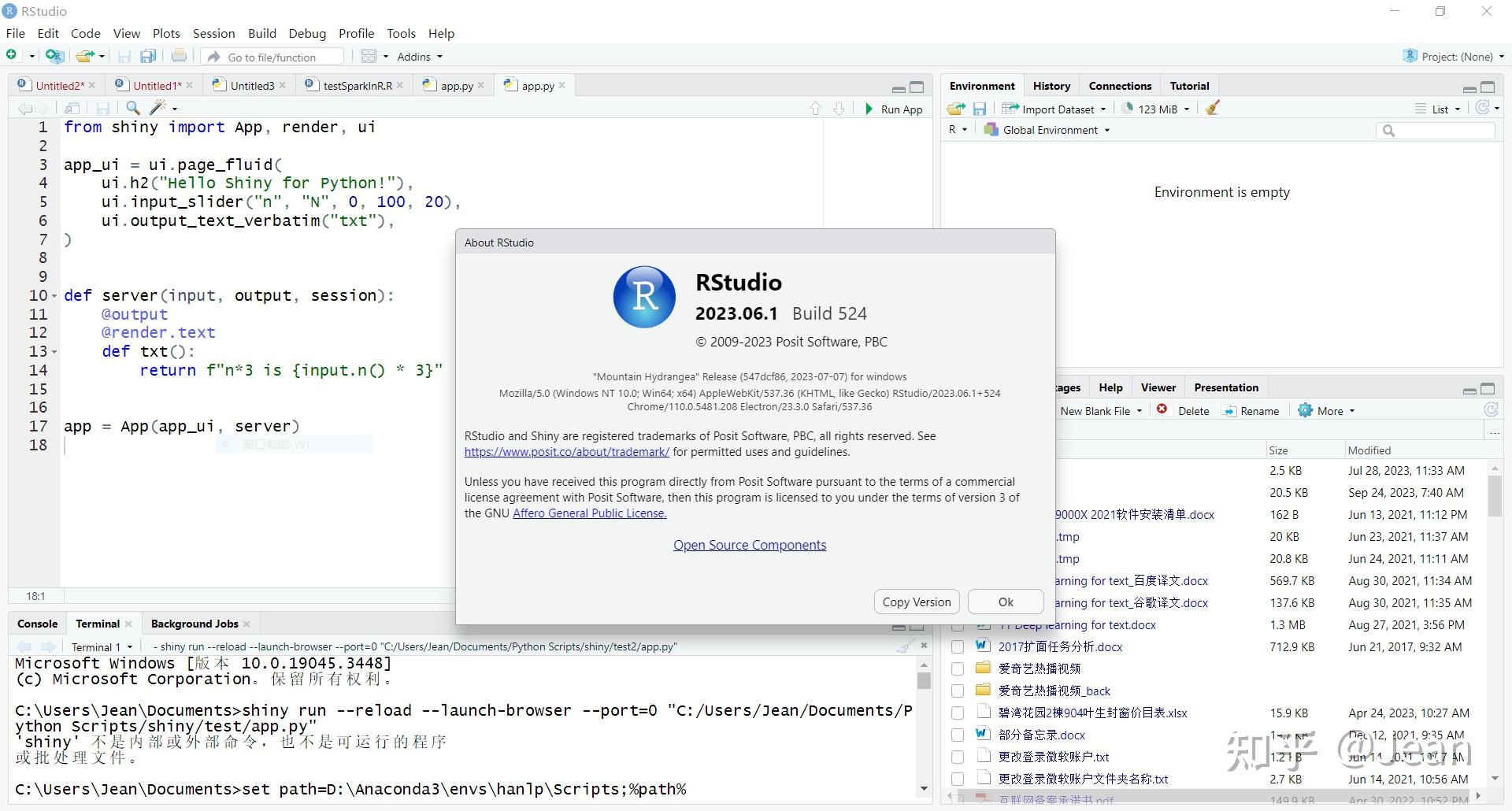Screen dimensions: 1512x811
Task: Open the New File dropdown arrow
Action: (x=31, y=57)
